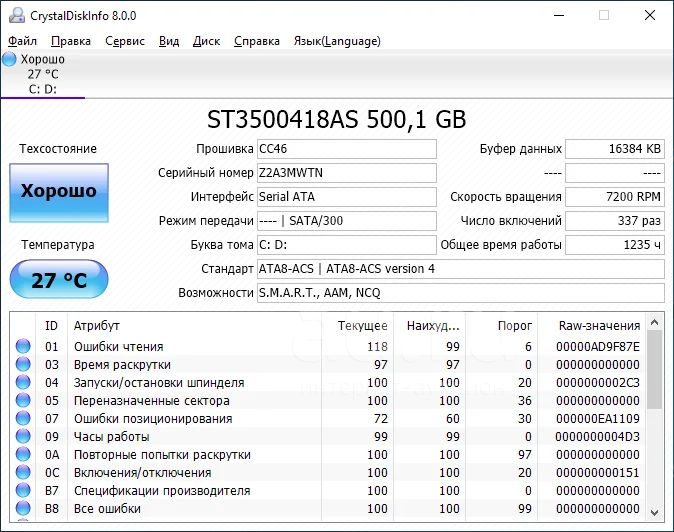
Task: Click the Порог column header
Action: [x=502, y=326]
